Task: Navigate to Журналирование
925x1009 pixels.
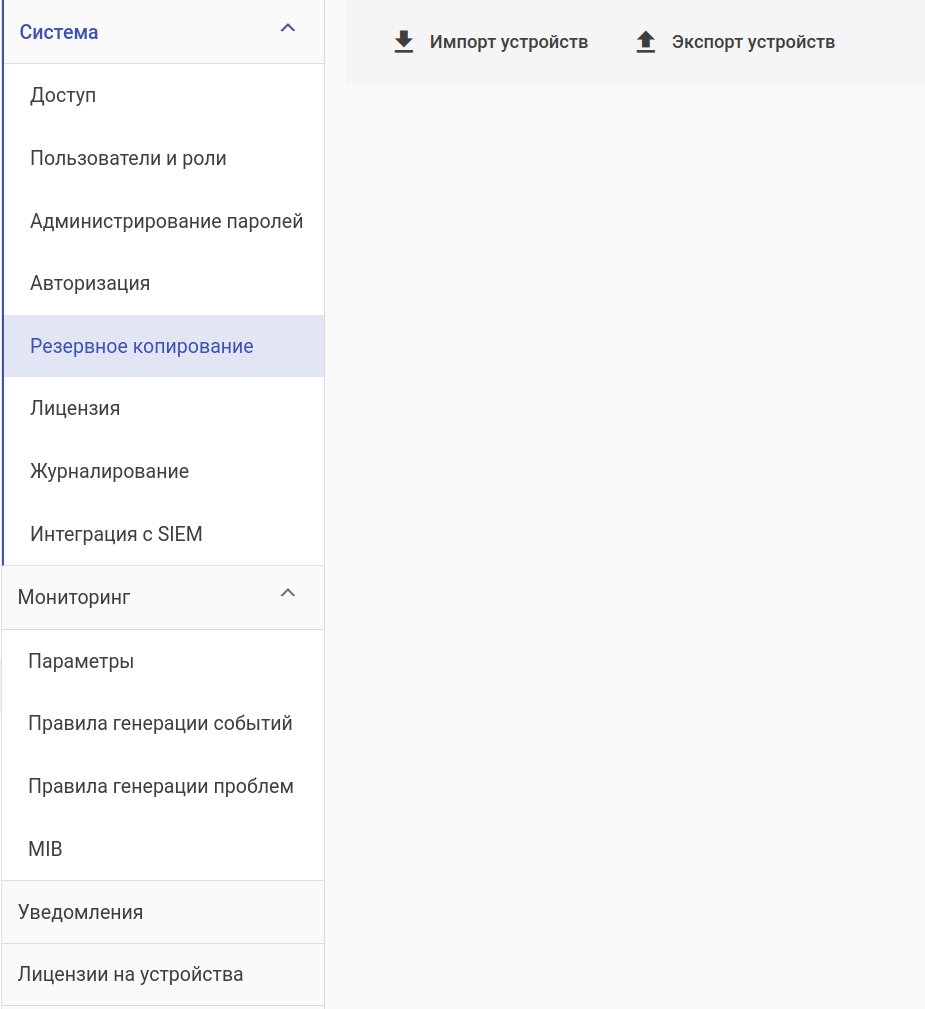Action: [x=109, y=471]
